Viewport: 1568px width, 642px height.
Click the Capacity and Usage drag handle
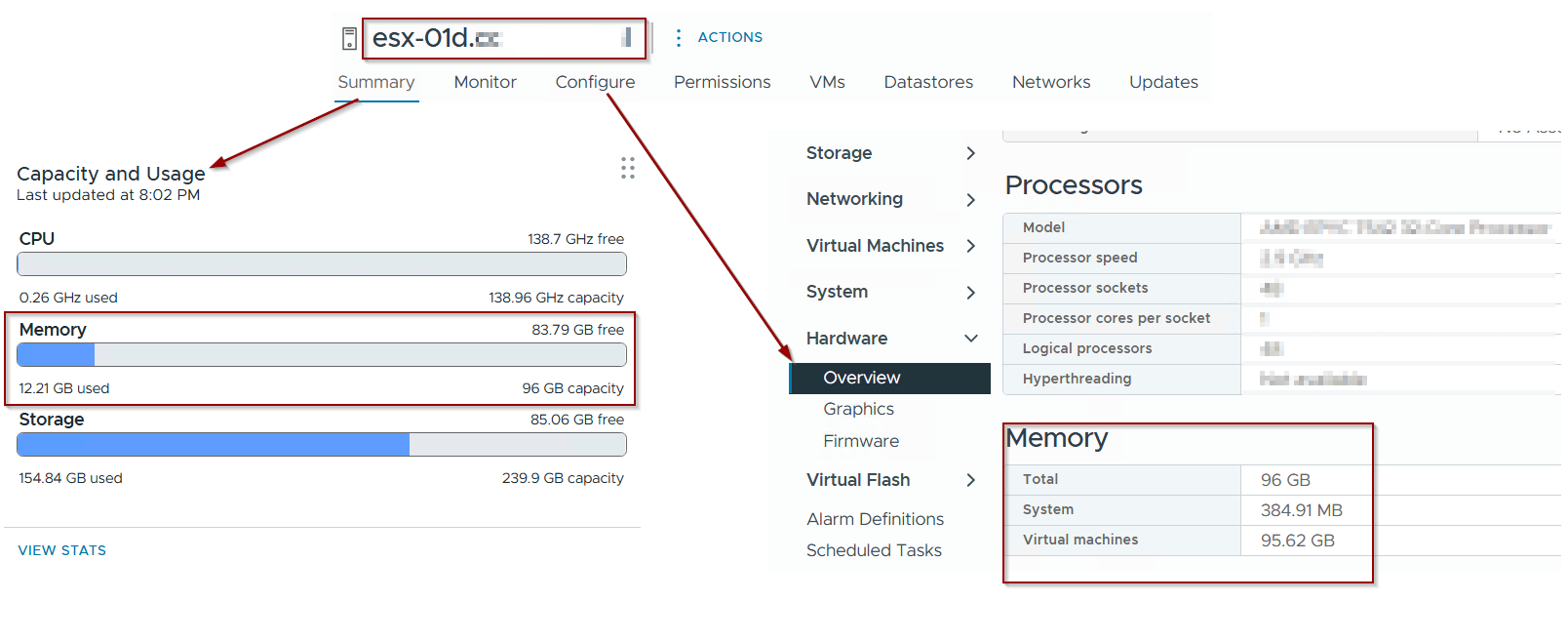(628, 168)
